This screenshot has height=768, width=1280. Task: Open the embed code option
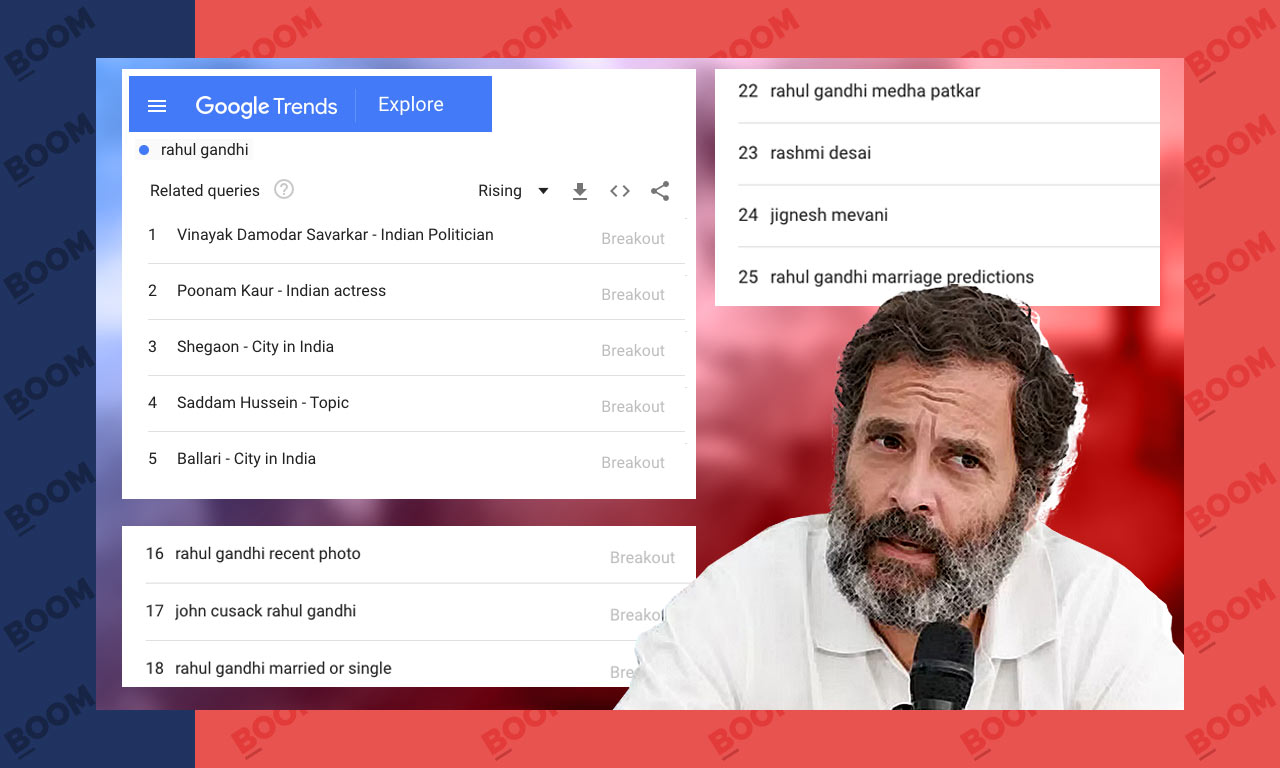point(620,191)
